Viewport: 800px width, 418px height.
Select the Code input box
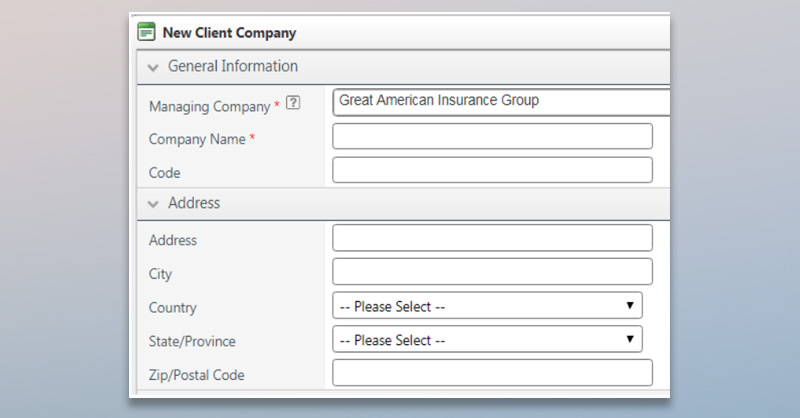coord(492,171)
